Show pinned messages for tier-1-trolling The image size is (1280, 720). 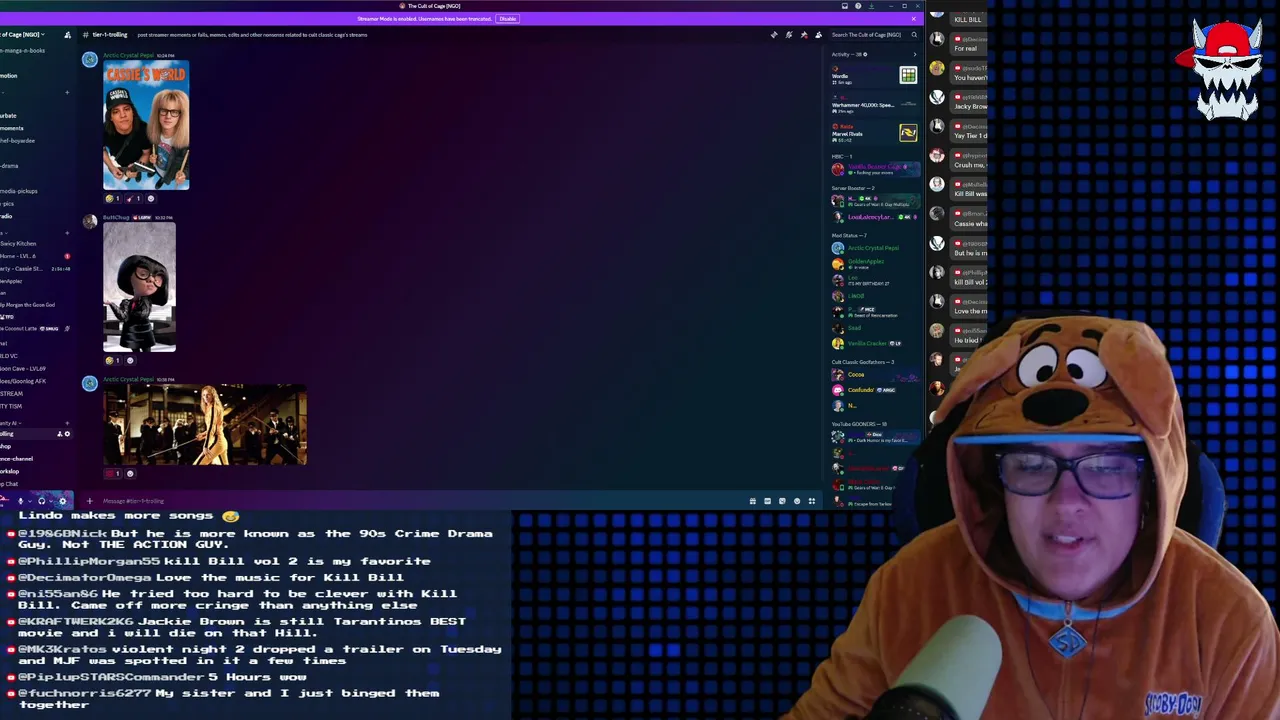[x=804, y=35]
